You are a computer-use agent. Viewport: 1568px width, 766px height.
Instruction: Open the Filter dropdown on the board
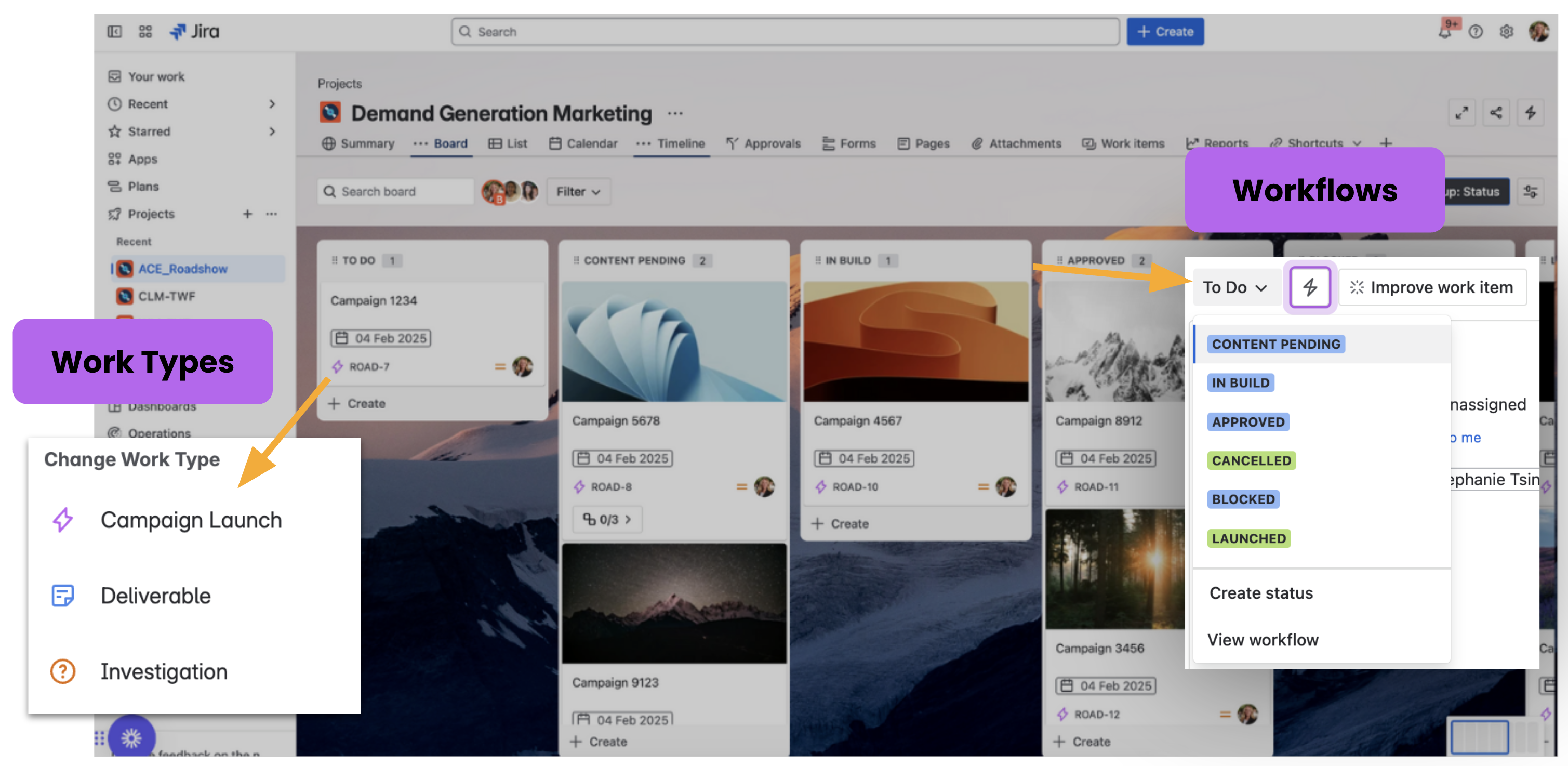[x=577, y=191]
